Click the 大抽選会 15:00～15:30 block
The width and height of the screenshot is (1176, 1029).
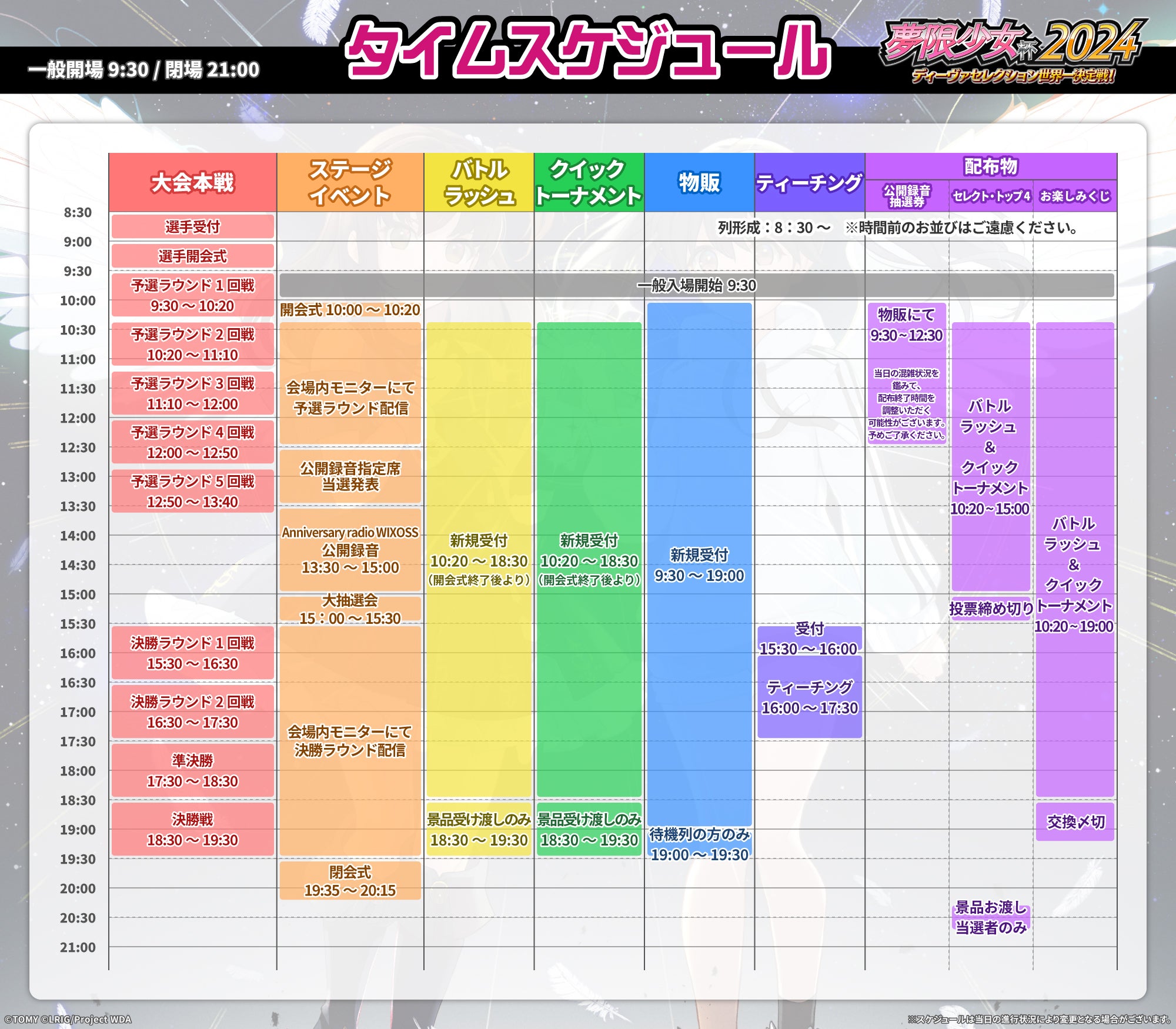coord(350,609)
